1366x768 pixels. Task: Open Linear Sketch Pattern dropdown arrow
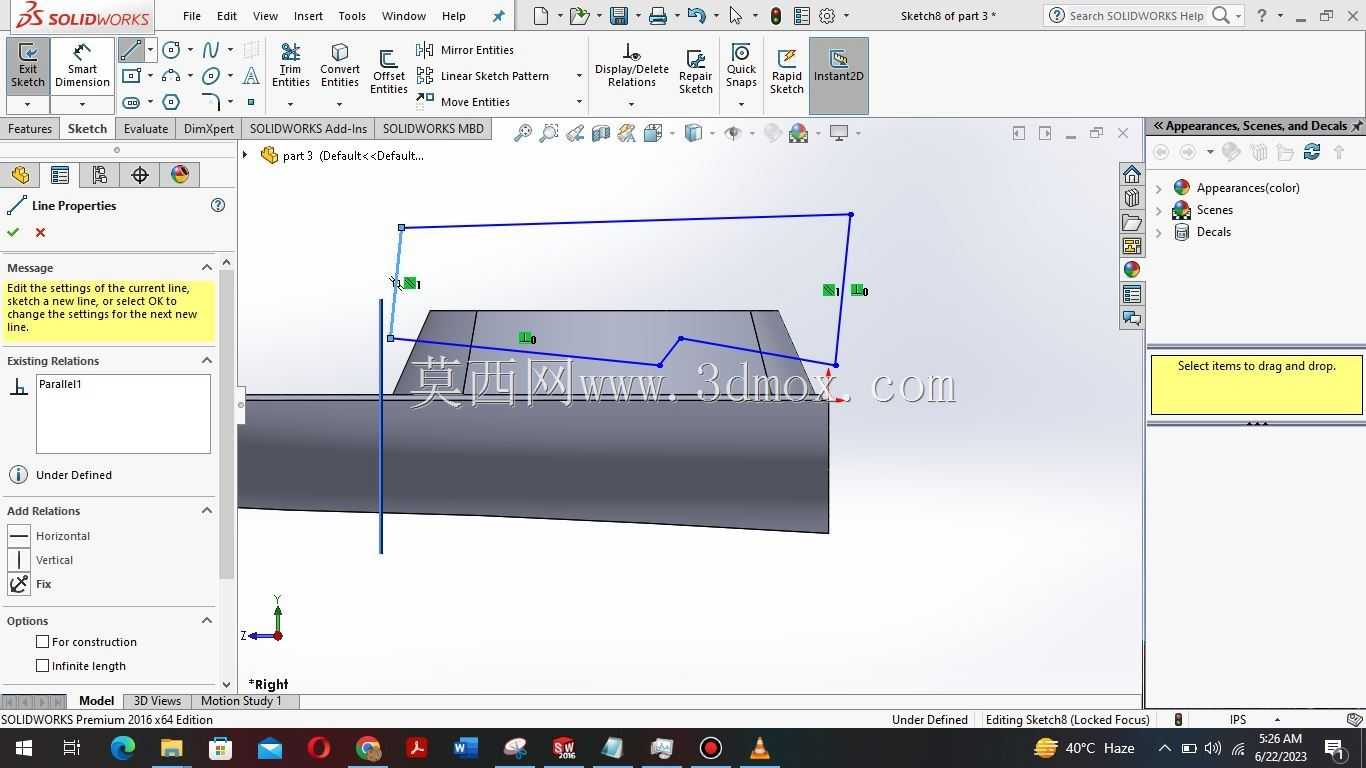pos(579,76)
